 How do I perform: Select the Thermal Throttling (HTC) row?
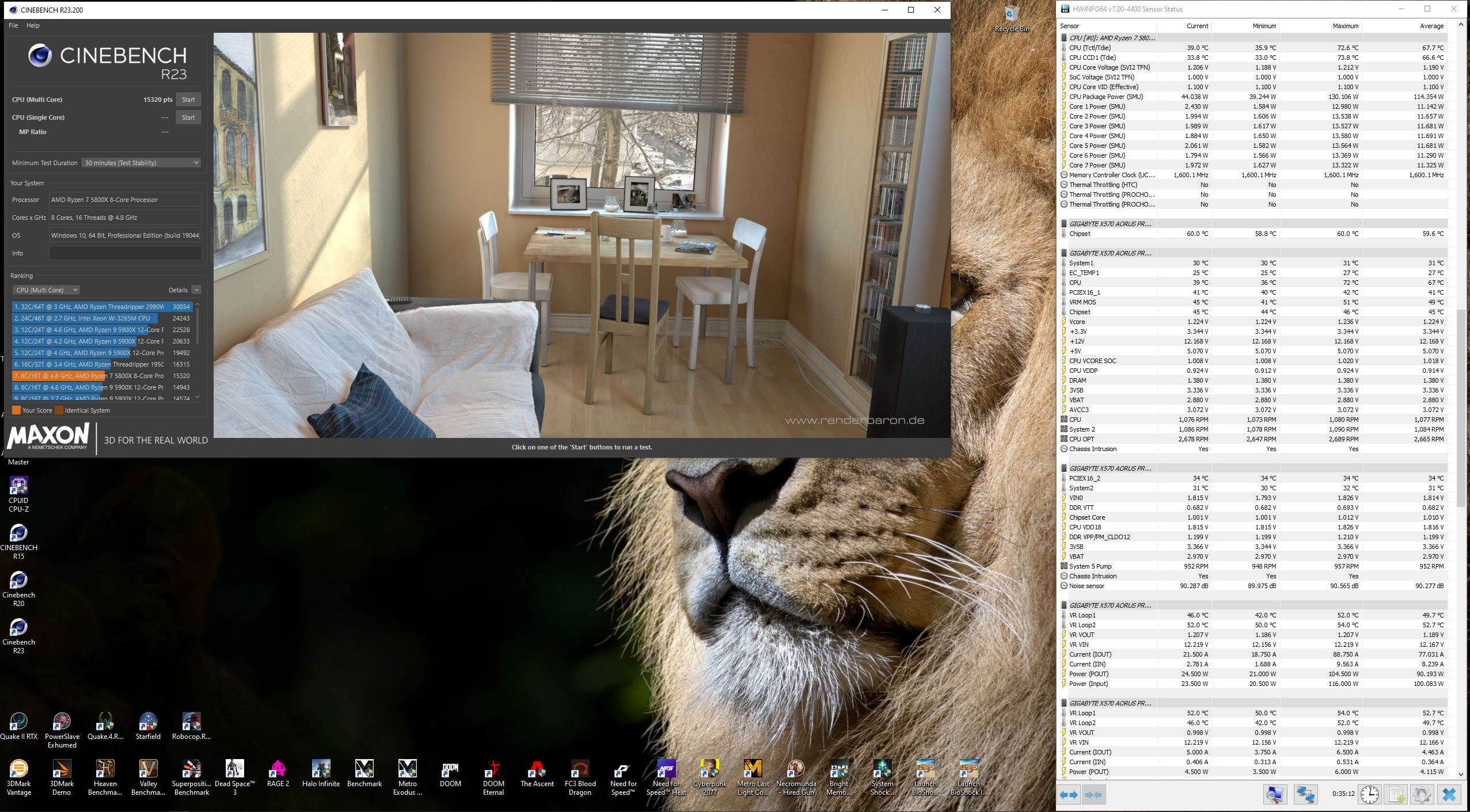pyautogui.click(x=1252, y=185)
